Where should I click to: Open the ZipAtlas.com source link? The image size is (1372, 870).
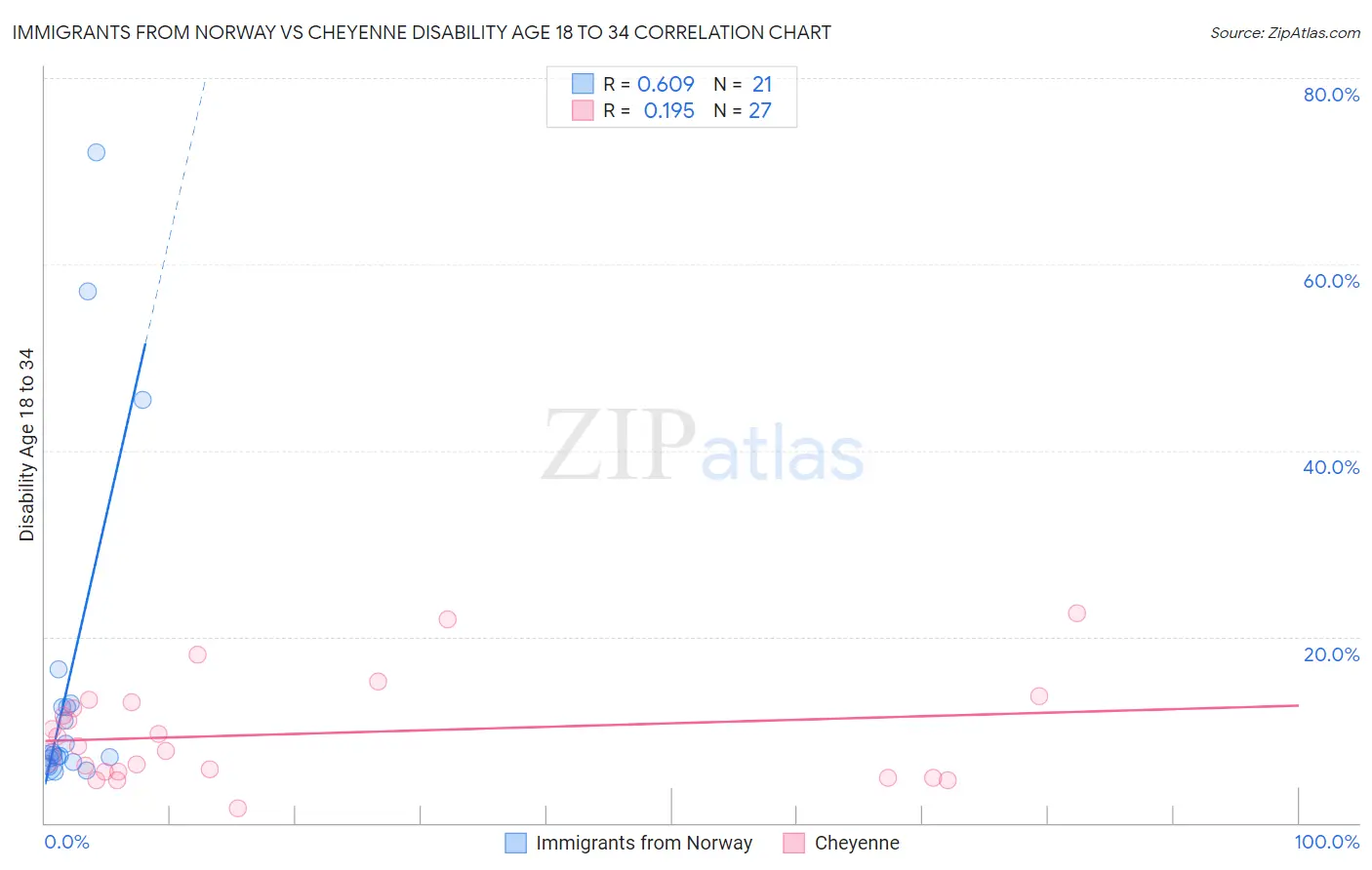point(1285,32)
